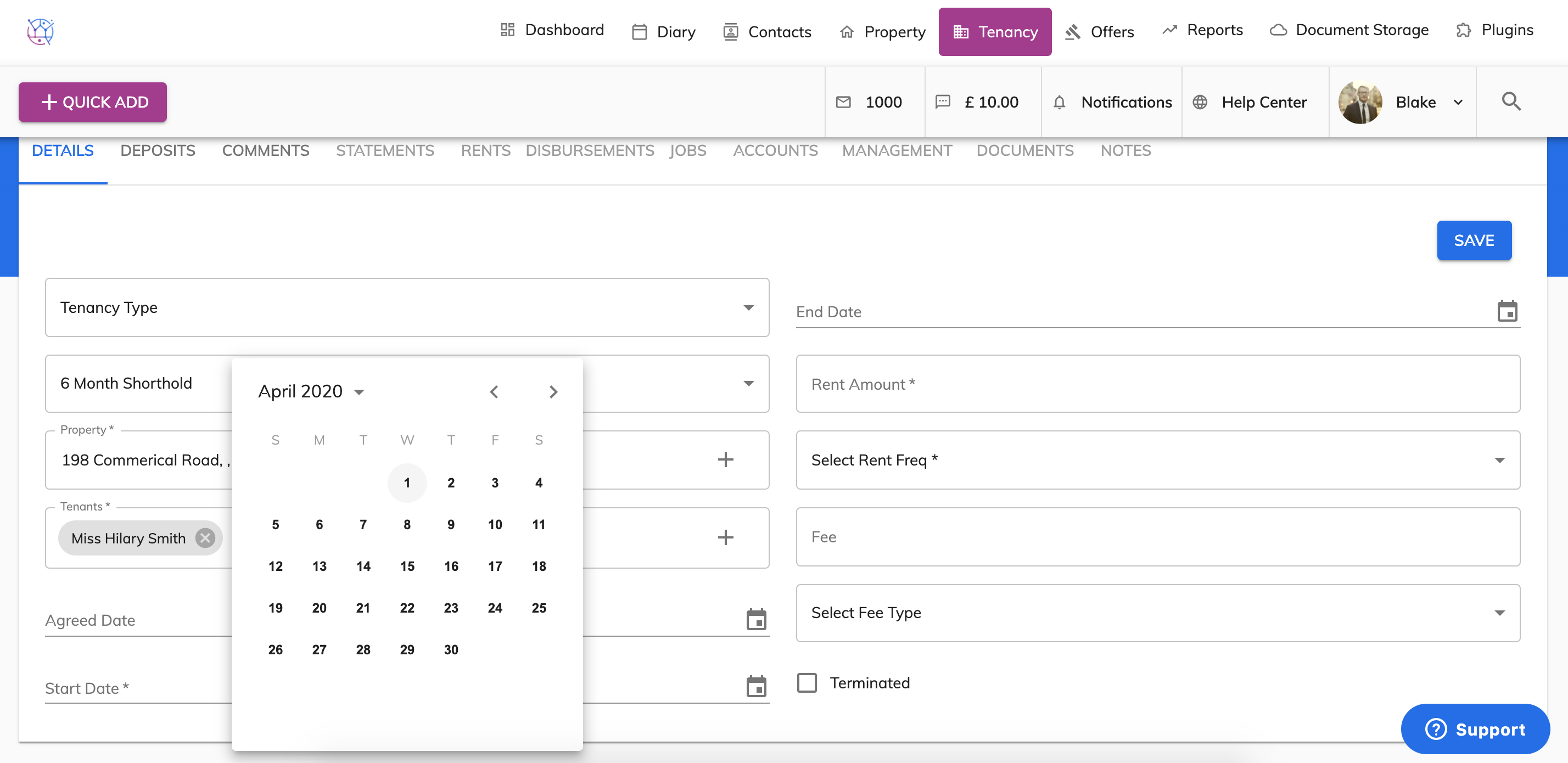Viewport: 1568px width, 763px height.
Task: Select April 15 in the calendar
Action: point(407,566)
